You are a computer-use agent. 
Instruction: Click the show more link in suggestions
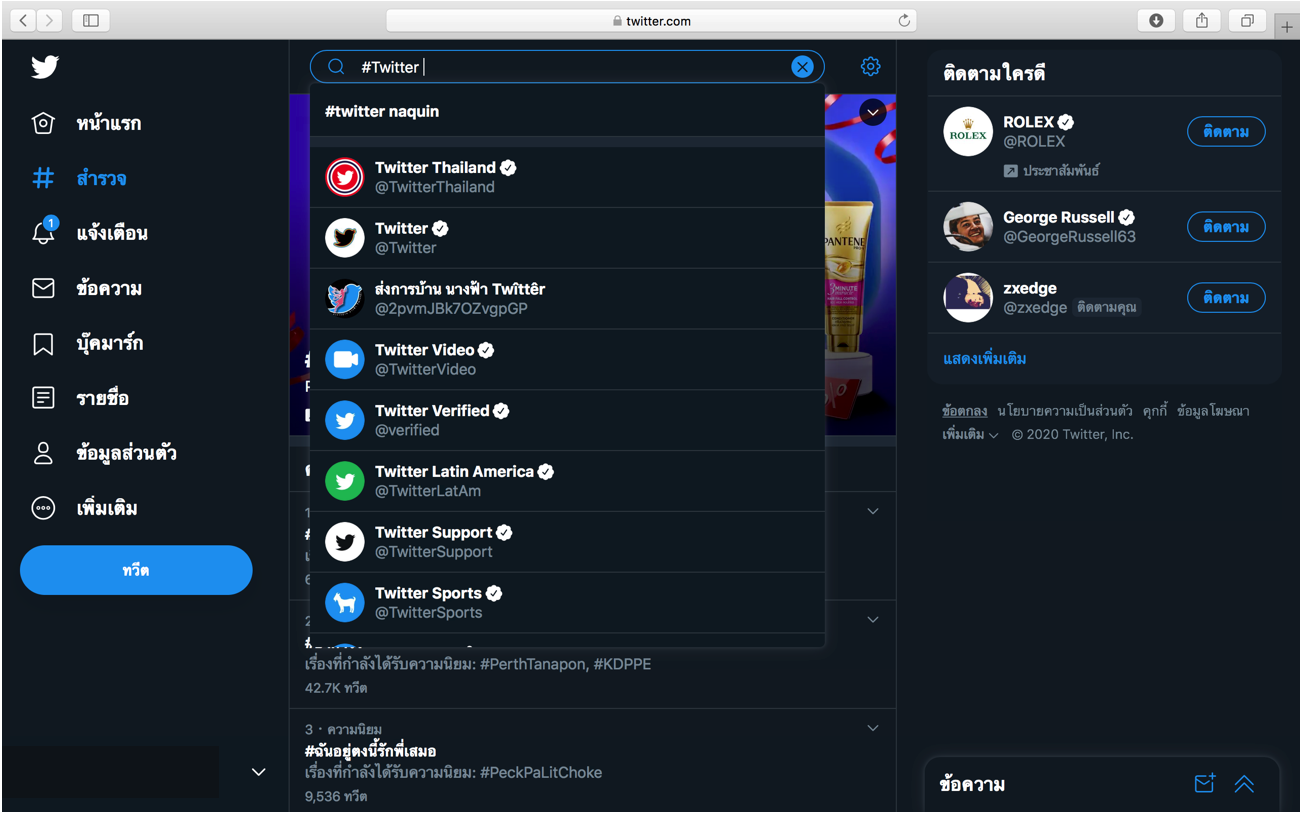[x=984, y=359]
